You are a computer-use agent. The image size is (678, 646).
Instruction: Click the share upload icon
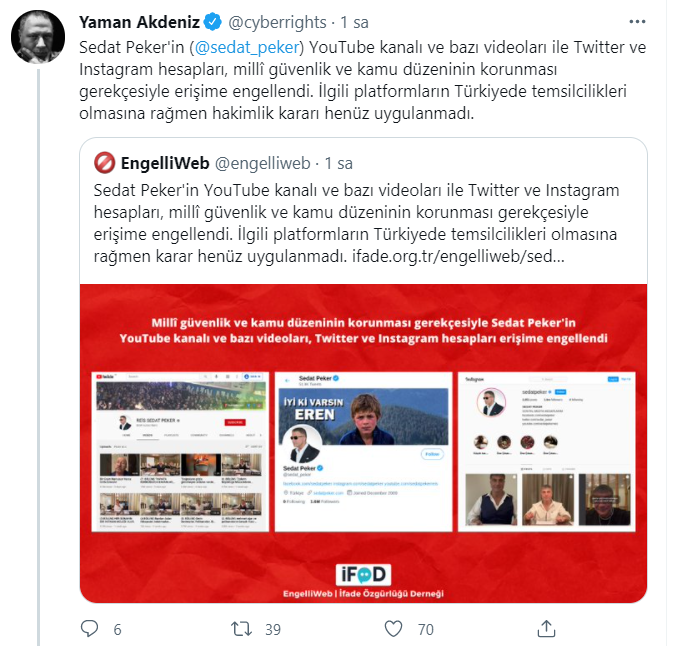point(546,629)
